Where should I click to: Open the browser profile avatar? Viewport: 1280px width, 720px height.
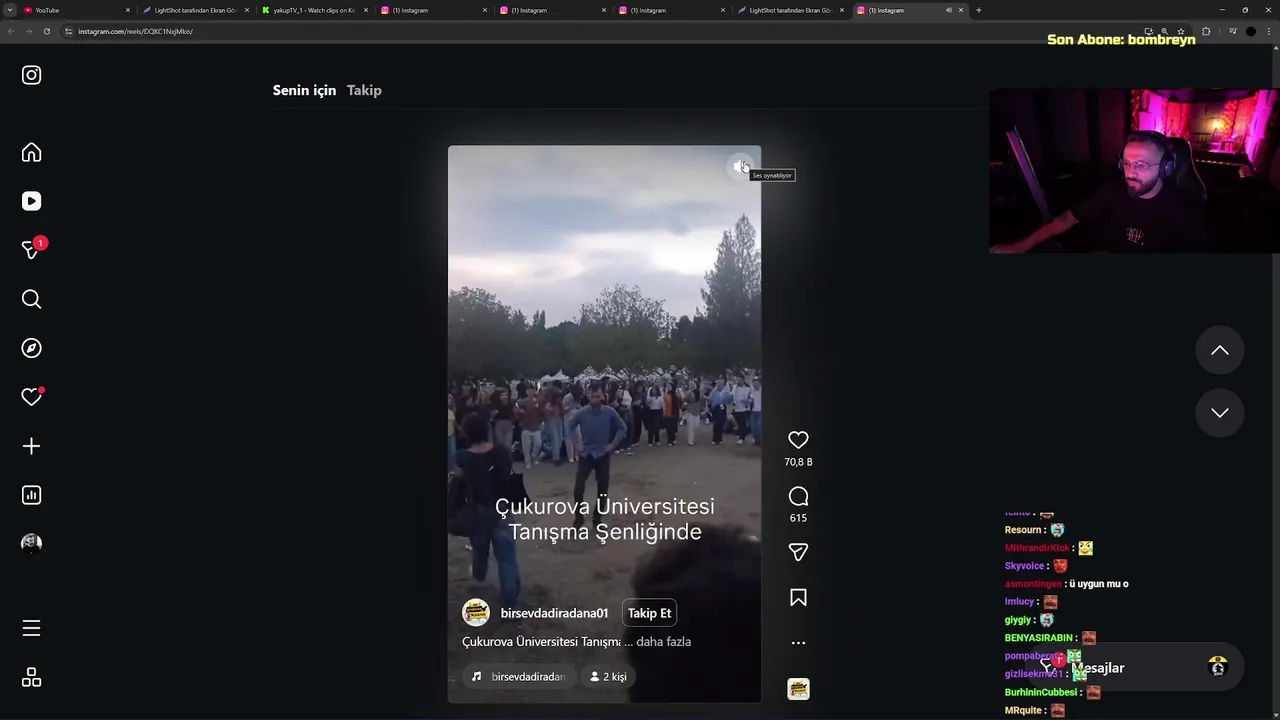coord(1250,31)
